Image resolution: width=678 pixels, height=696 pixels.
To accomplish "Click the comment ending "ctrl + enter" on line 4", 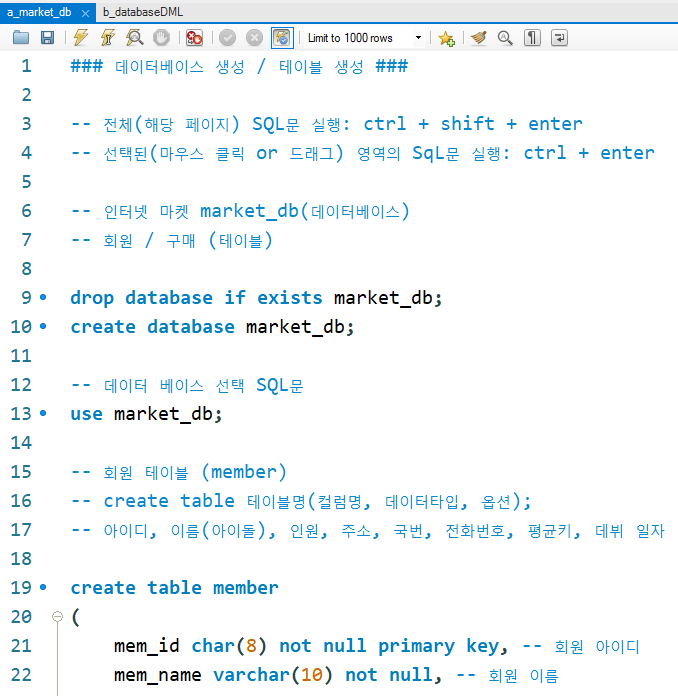I will pyautogui.click(x=363, y=153).
